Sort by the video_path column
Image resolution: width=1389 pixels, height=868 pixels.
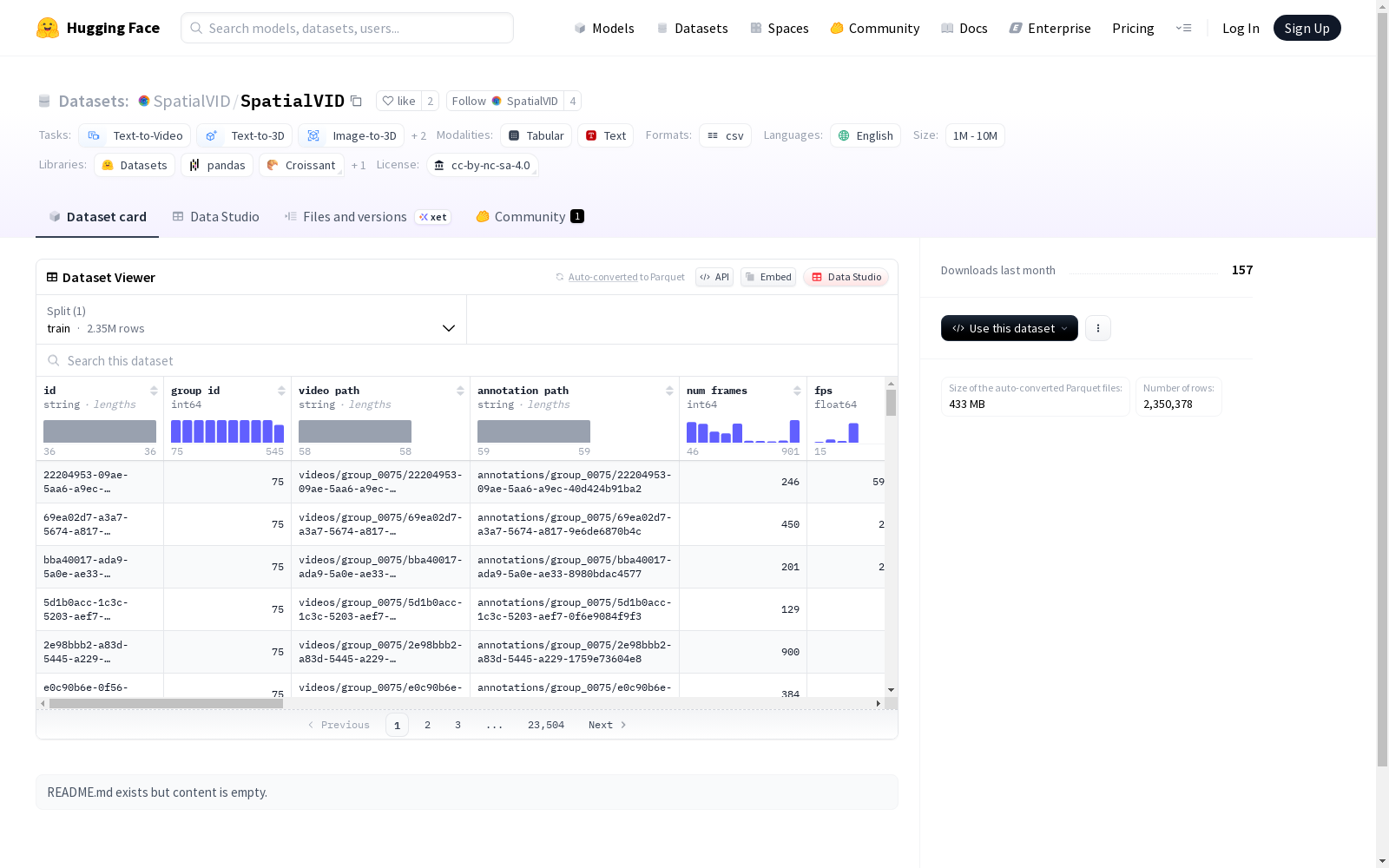(460, 391)
